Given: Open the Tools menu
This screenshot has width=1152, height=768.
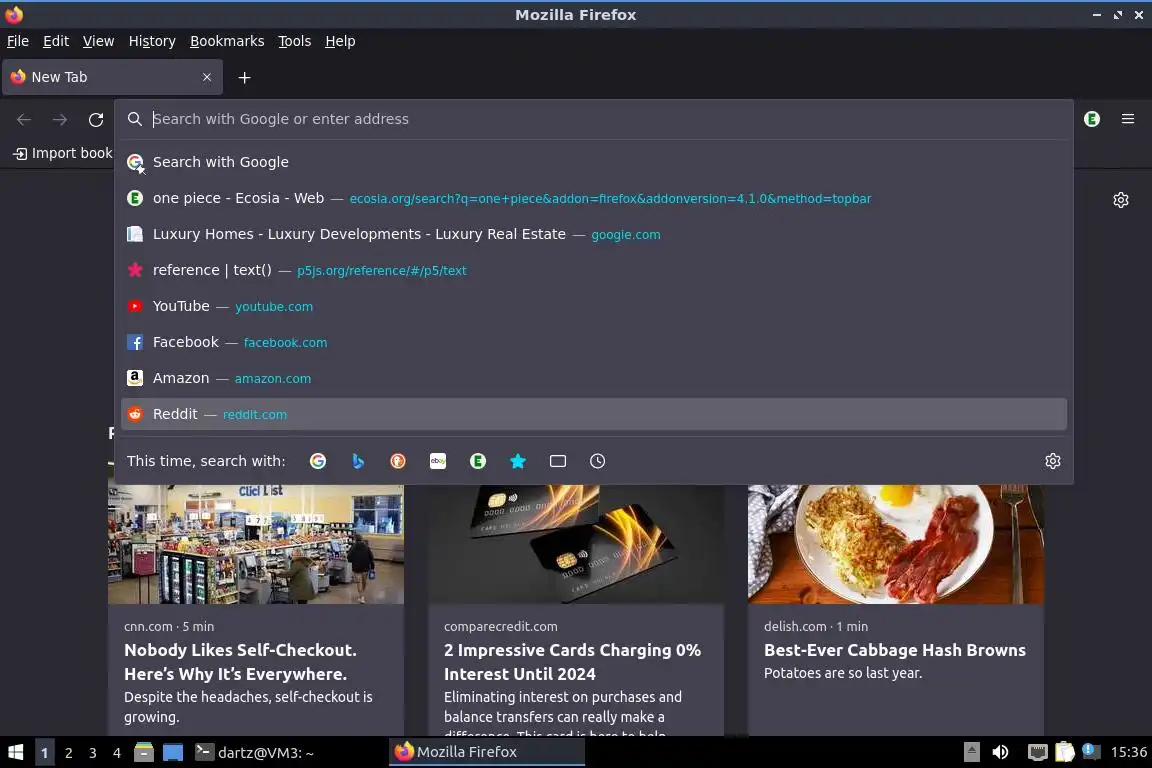Looking at the screenshot, I should (295, 41).
